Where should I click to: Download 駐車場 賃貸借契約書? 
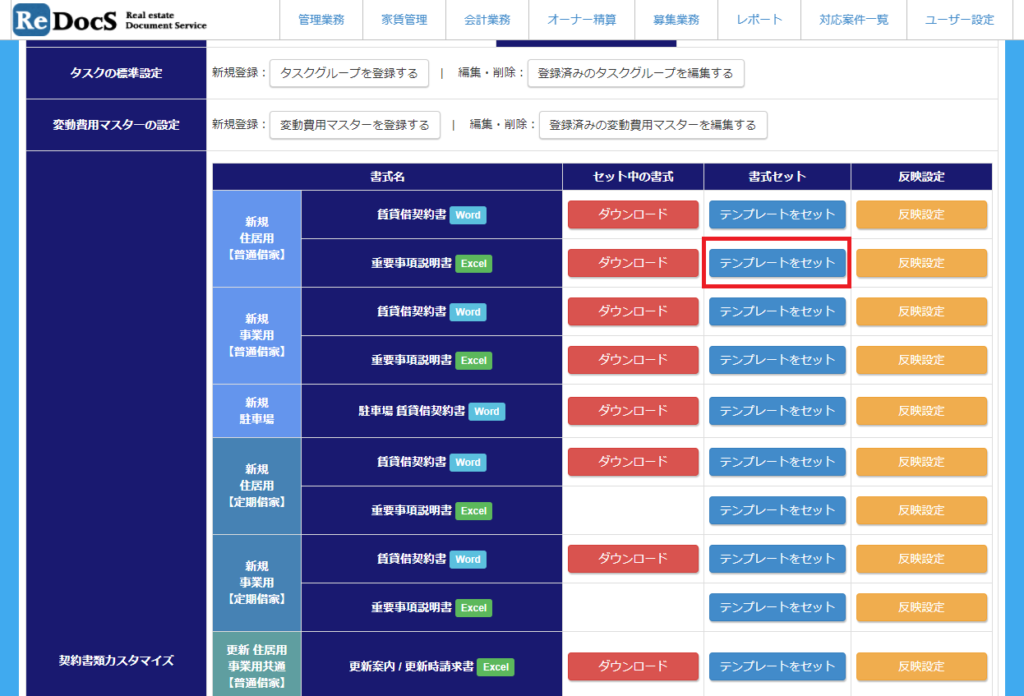pyautogui.click(x=633, y=411)
